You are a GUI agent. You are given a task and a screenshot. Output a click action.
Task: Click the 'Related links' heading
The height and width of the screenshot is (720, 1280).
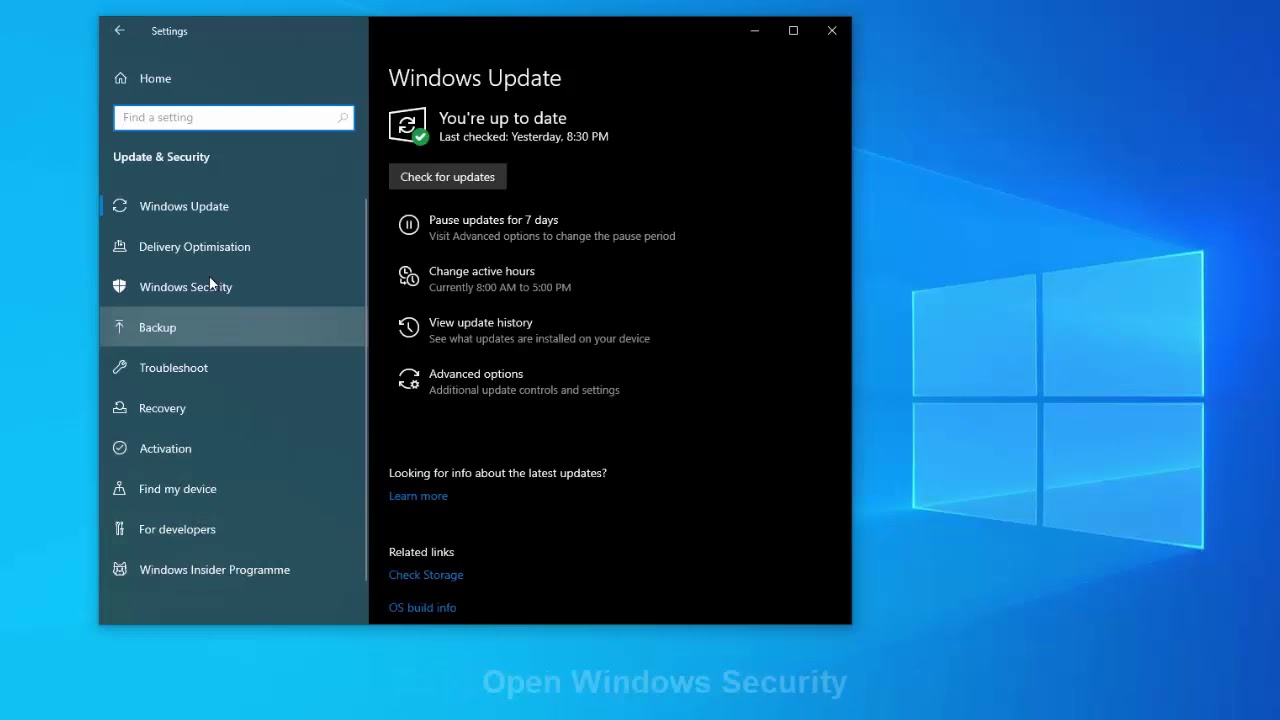[421, 552]
